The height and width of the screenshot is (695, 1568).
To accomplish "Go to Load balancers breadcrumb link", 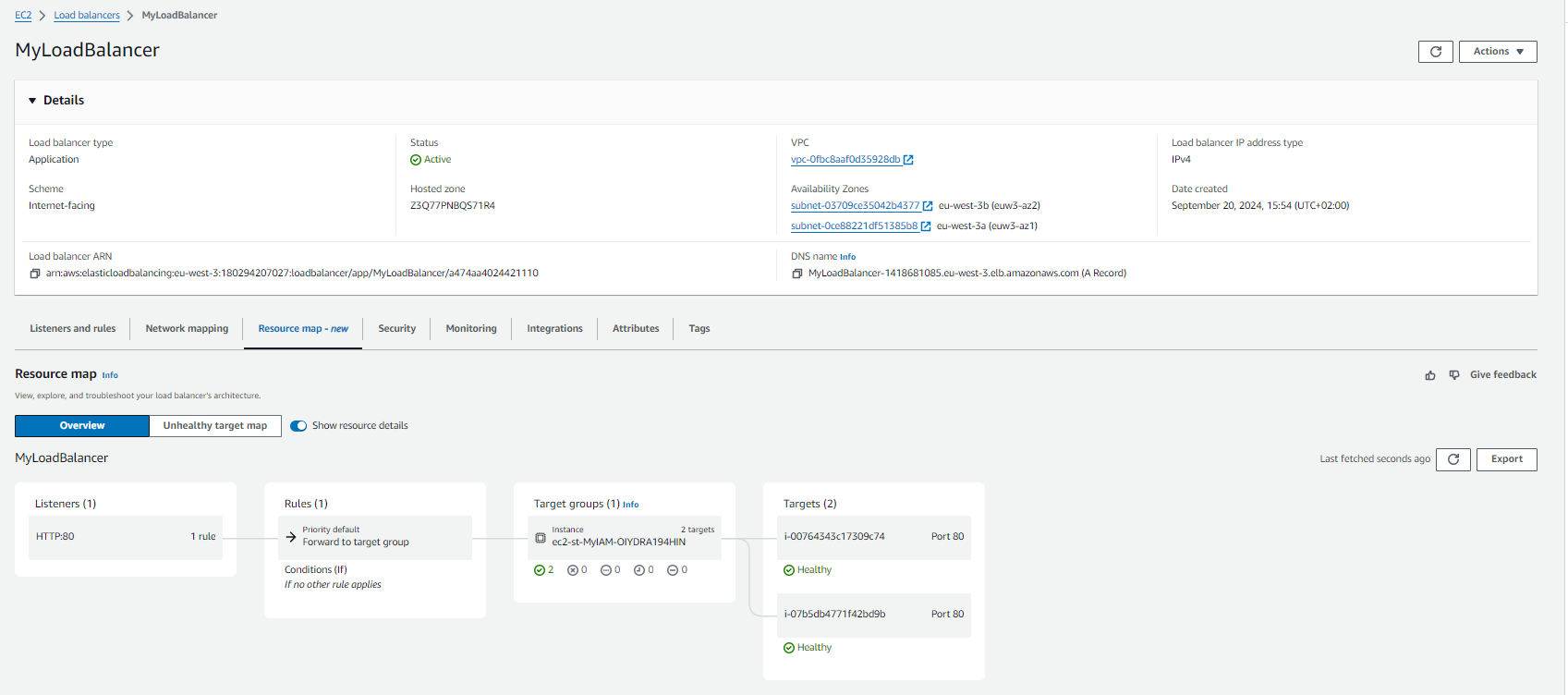I will click(x=87, y=16).
